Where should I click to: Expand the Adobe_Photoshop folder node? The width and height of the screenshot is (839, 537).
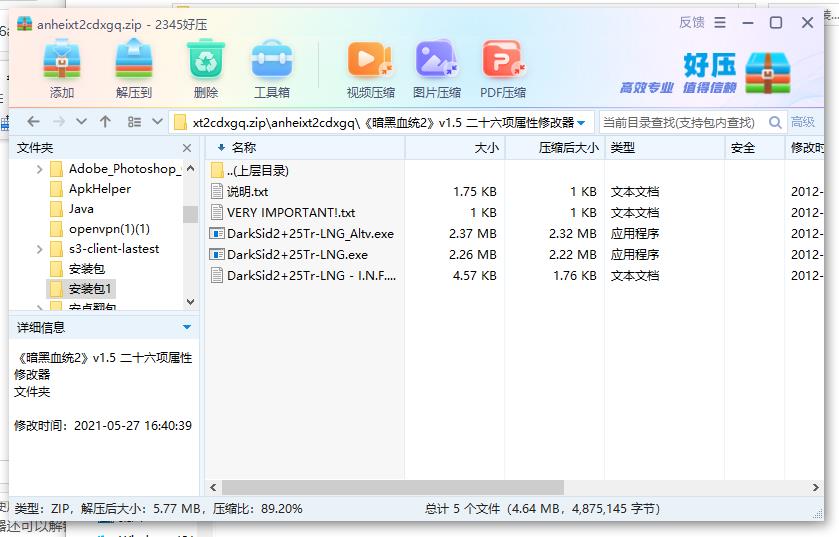click(x=40, y=170)
